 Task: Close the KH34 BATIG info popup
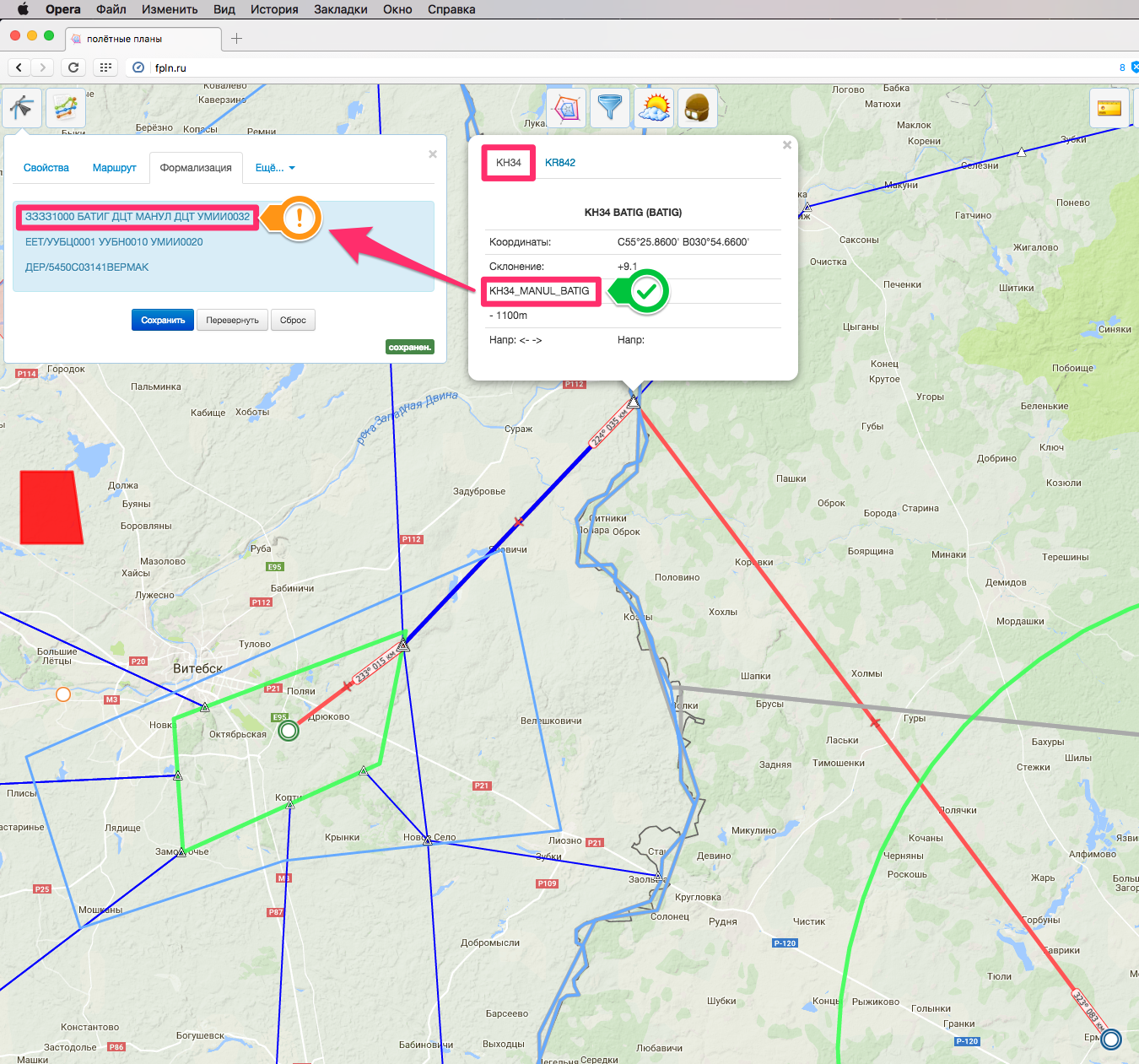point(787,145)
